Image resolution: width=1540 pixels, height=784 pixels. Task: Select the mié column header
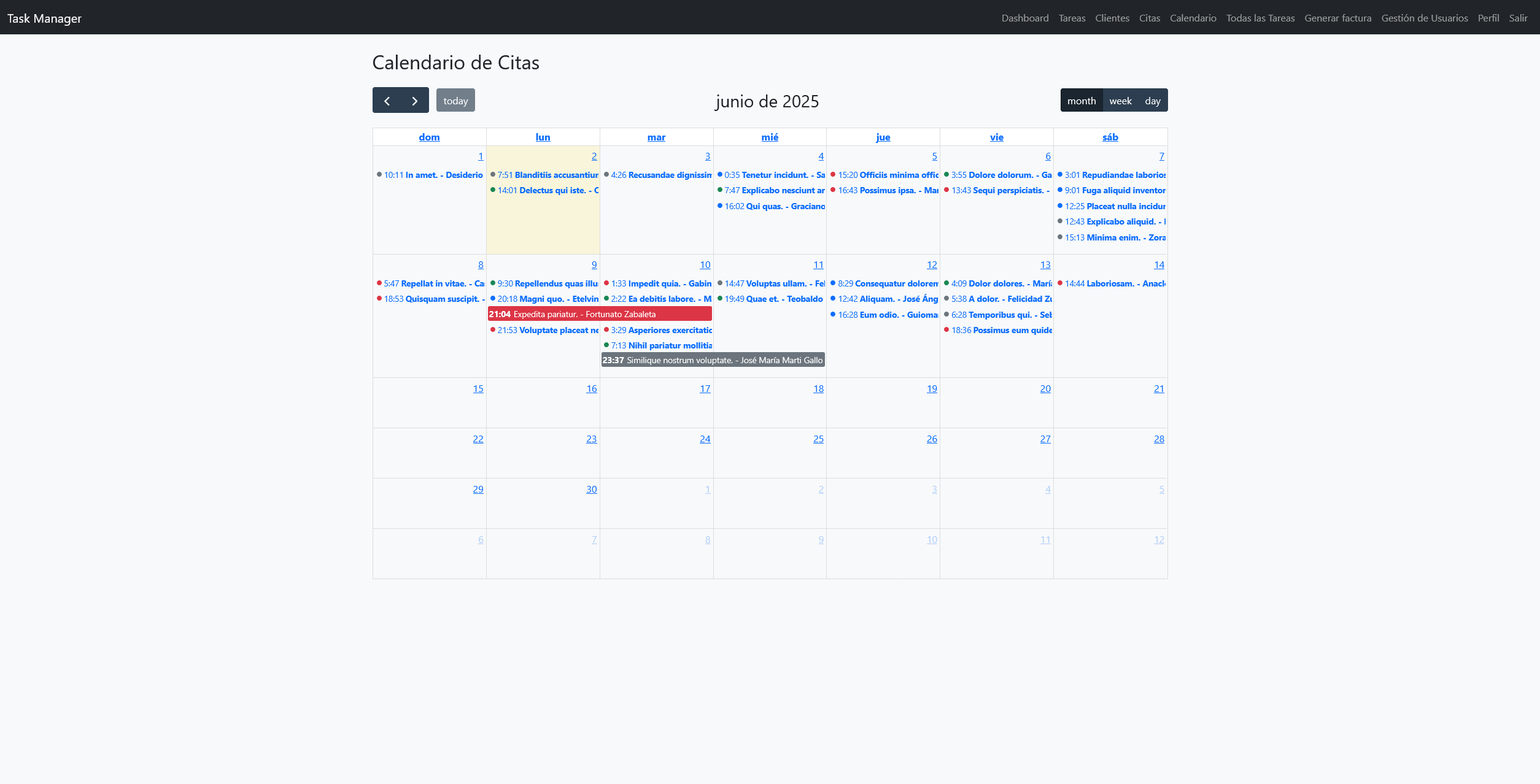tap(770, 137)
